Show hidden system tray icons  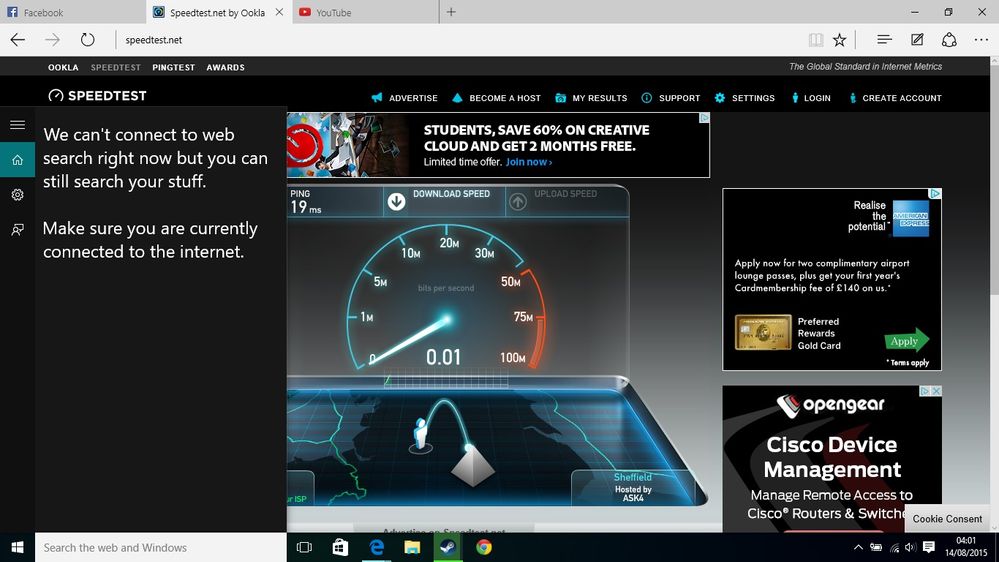(x=858, y=547)
